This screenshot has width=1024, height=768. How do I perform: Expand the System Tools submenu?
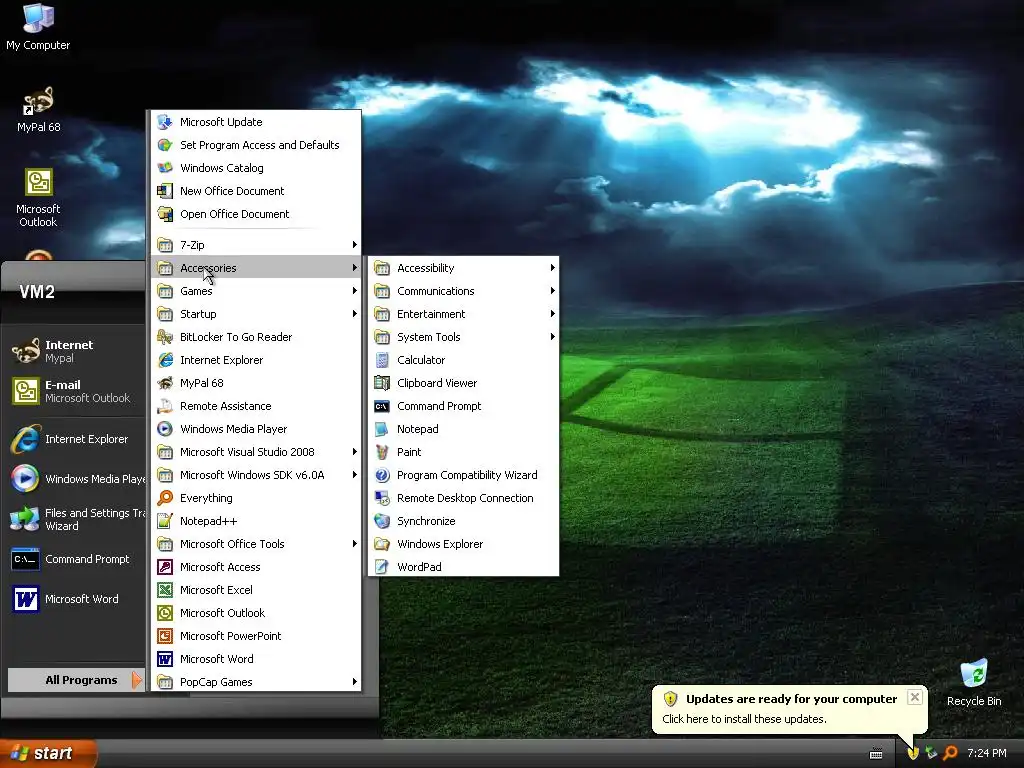[x=463, y=337]
